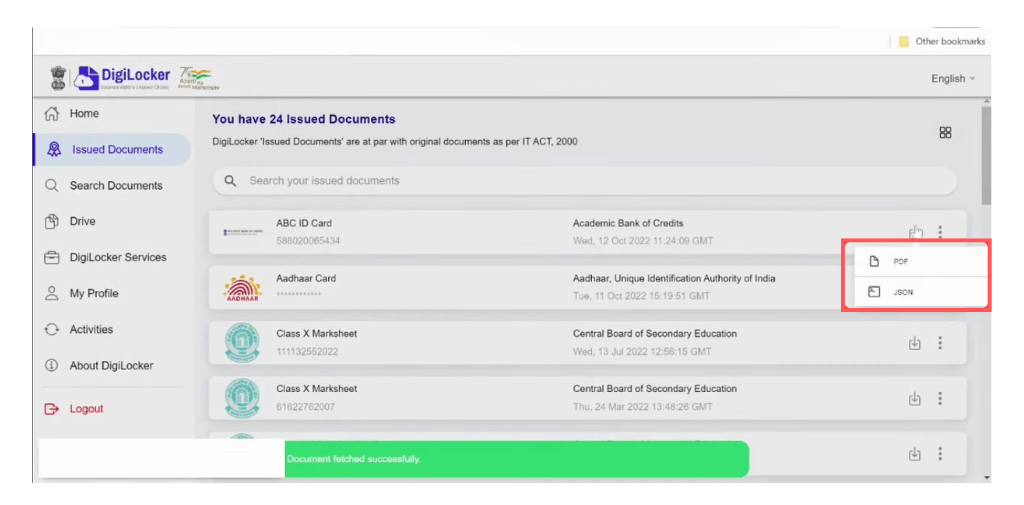This screenshot has height=505, width=1024.
Task: Open options for Class X Marksheet 111132552022
Action: click(x=940, y=343)
